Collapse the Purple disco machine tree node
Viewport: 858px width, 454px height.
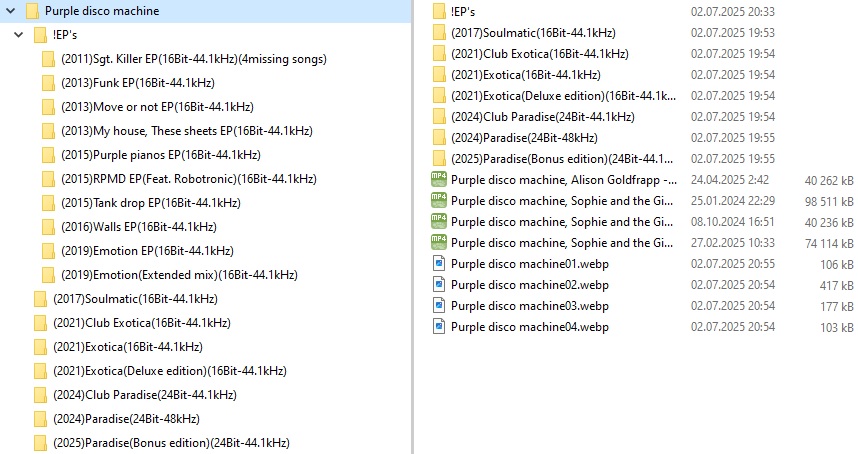[x=10, y=10]
